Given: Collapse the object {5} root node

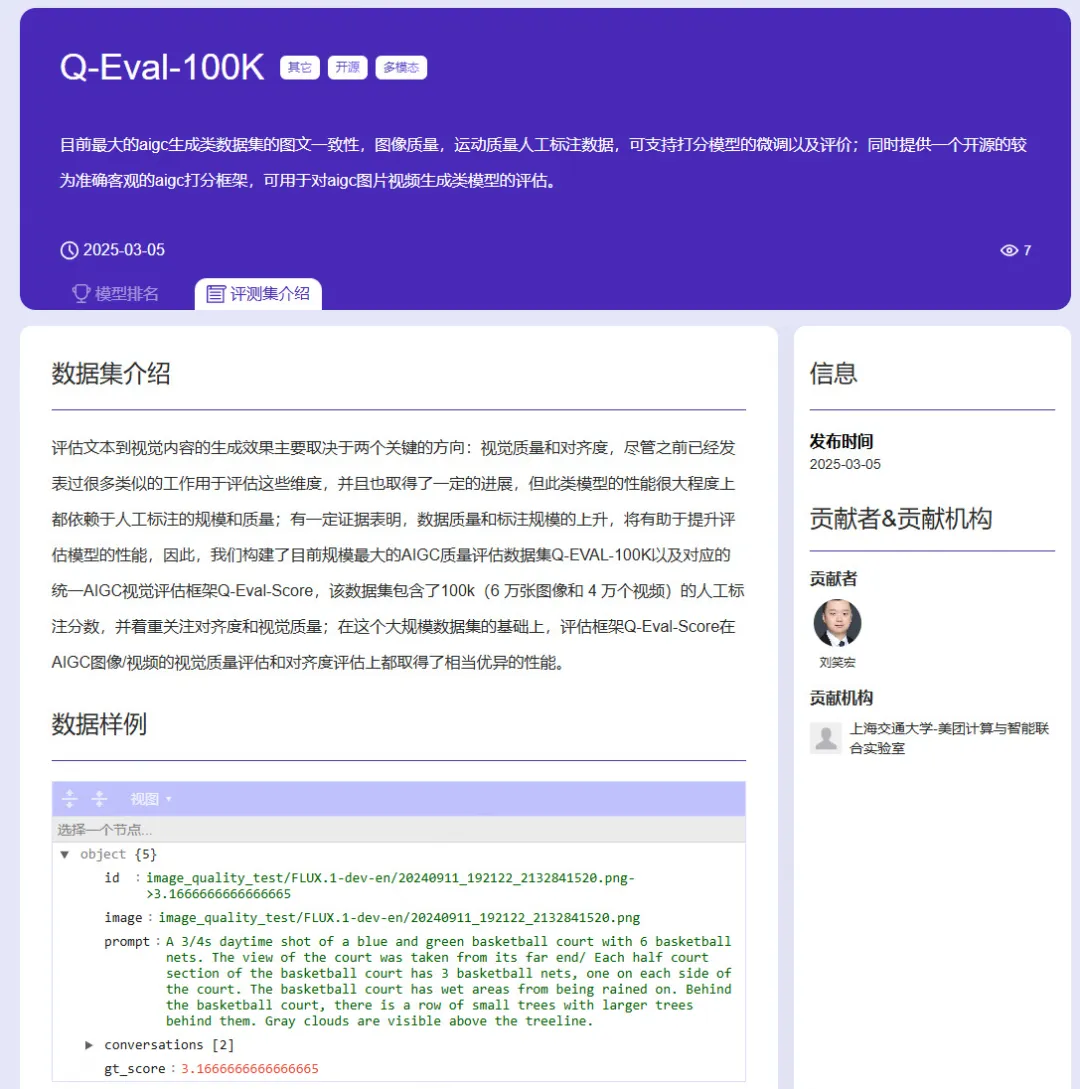Looking at the screenshot, I should point(65,854).
